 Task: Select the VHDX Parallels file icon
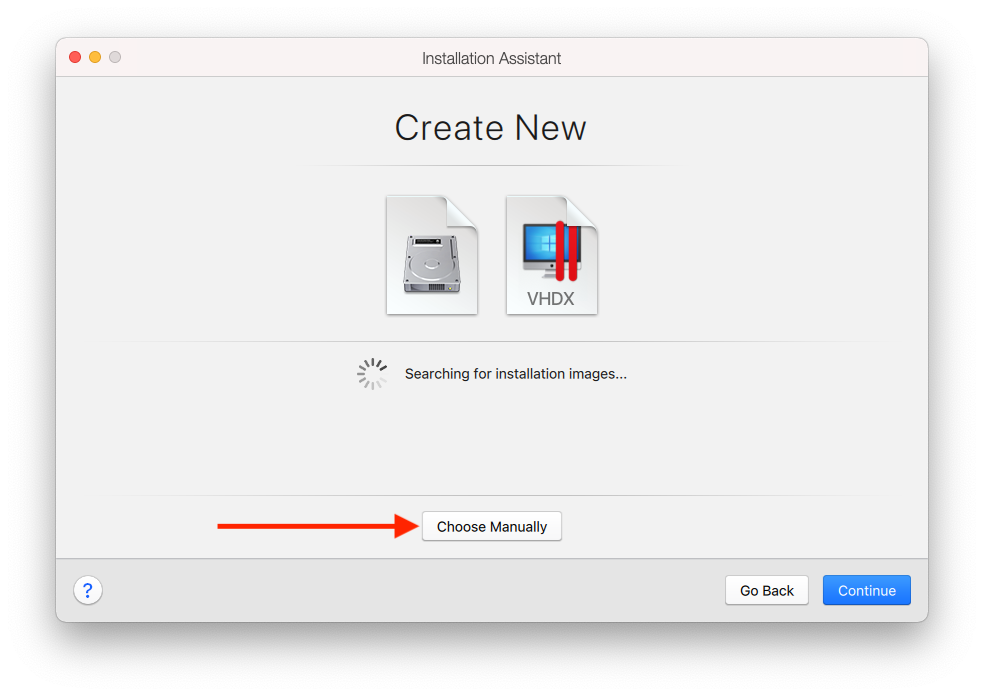pos(551,256)
